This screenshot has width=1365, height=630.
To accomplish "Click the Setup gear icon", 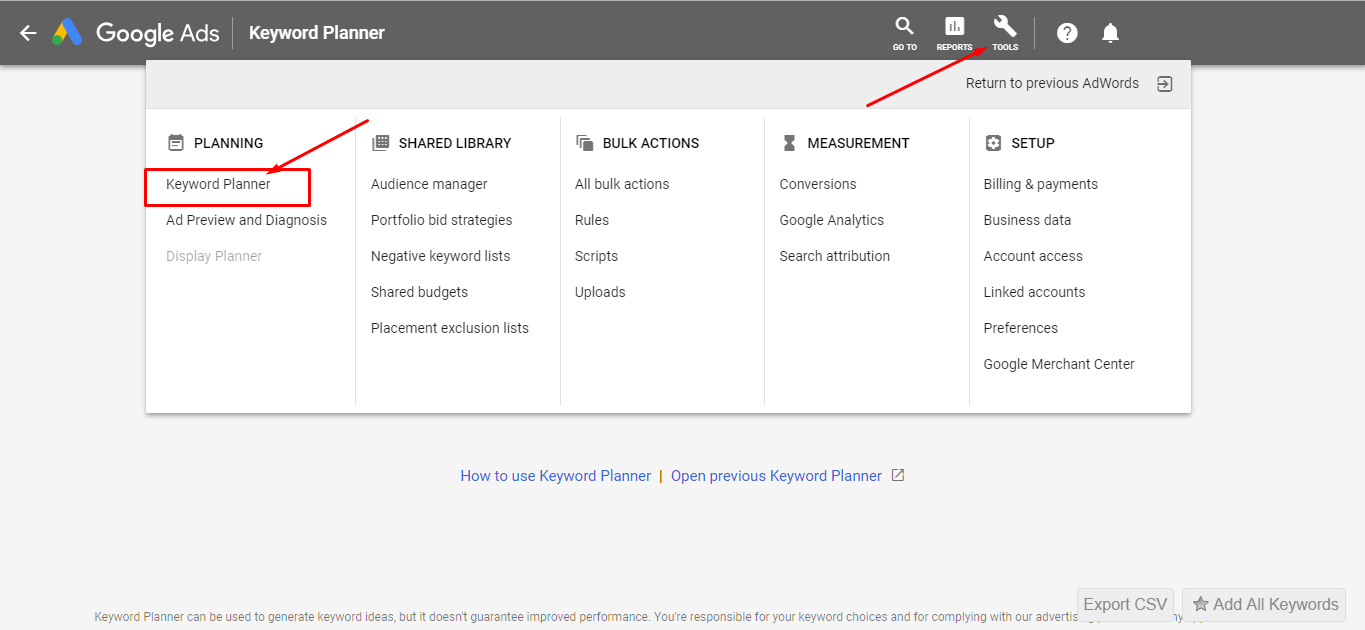I will click(993, 143).
